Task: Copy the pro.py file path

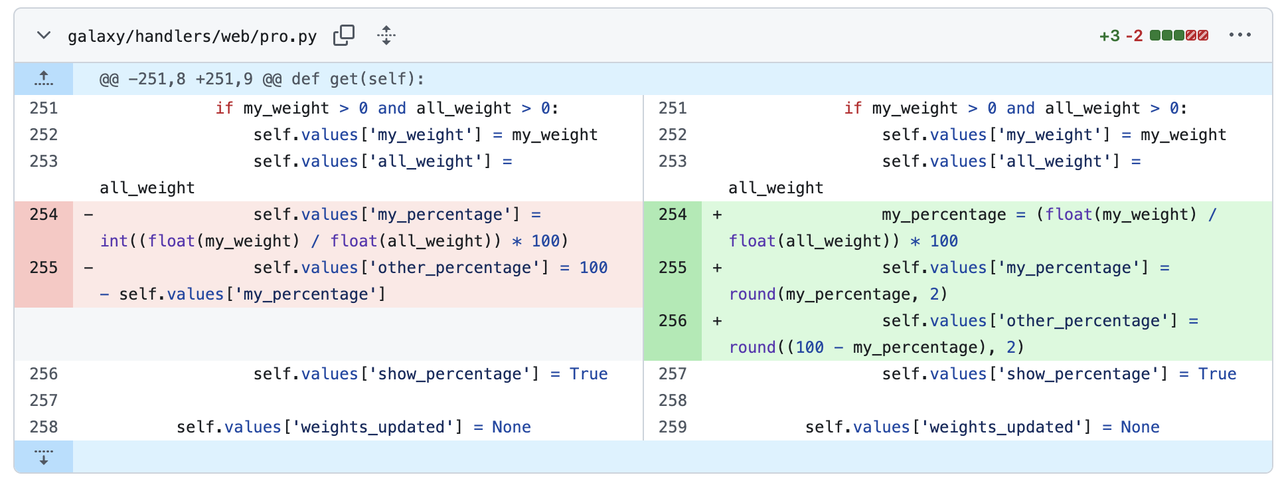Action: (344, 36)
